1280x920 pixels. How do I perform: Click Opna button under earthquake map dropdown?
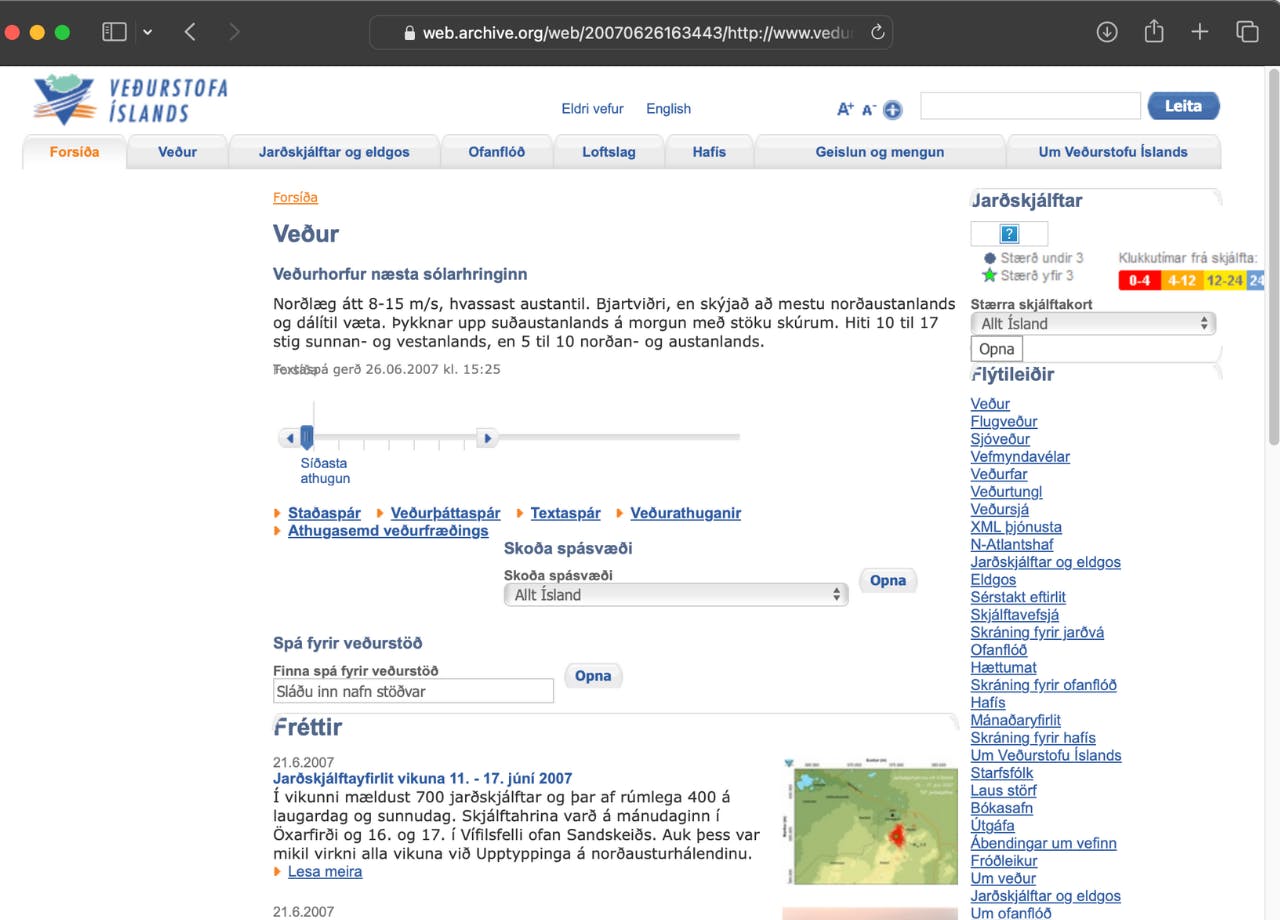coord(997,349)
